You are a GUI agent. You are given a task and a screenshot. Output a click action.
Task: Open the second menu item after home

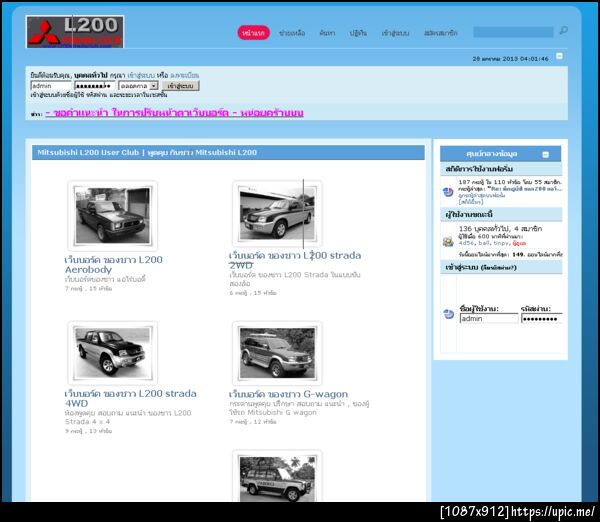292,33
